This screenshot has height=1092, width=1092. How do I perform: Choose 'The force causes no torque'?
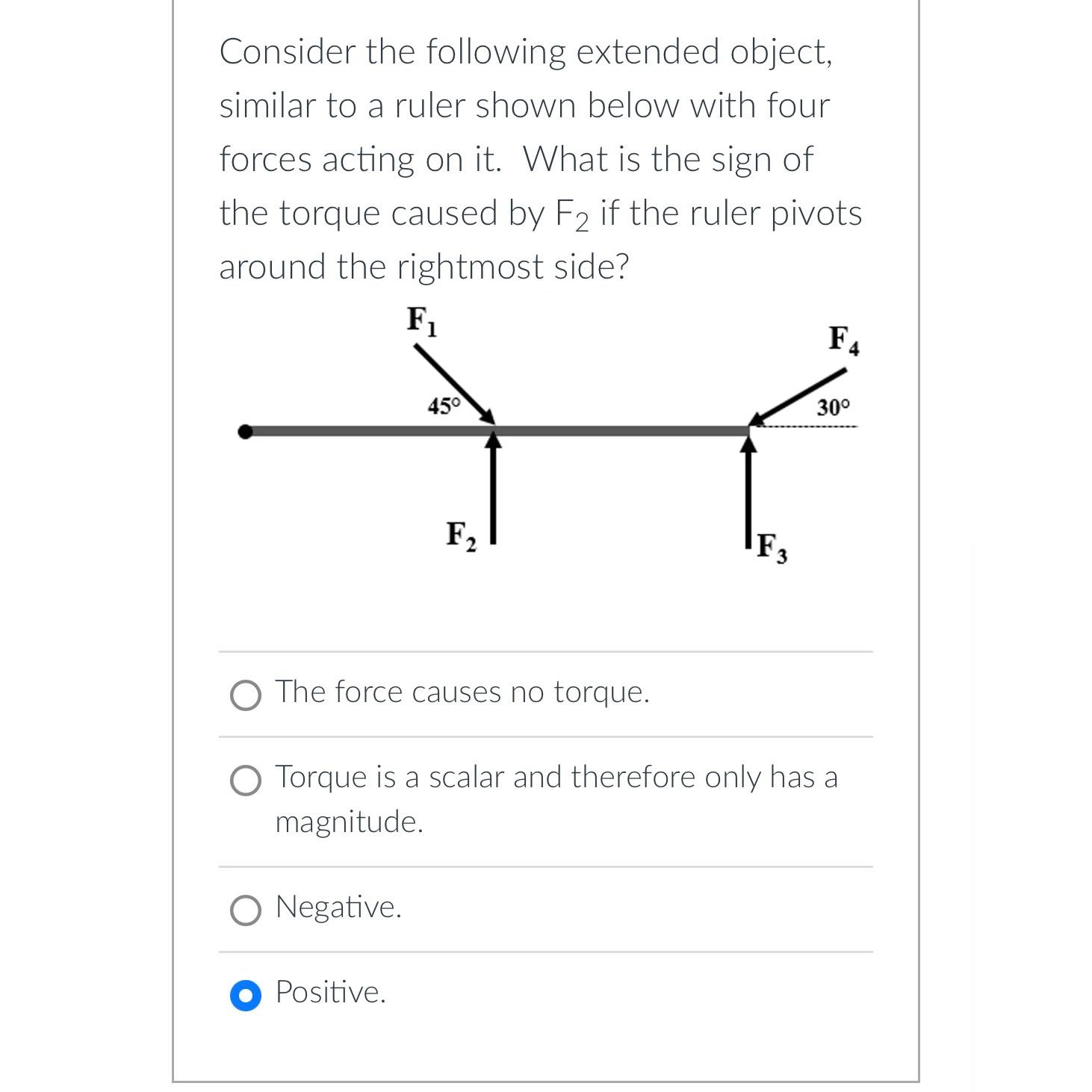462,692
